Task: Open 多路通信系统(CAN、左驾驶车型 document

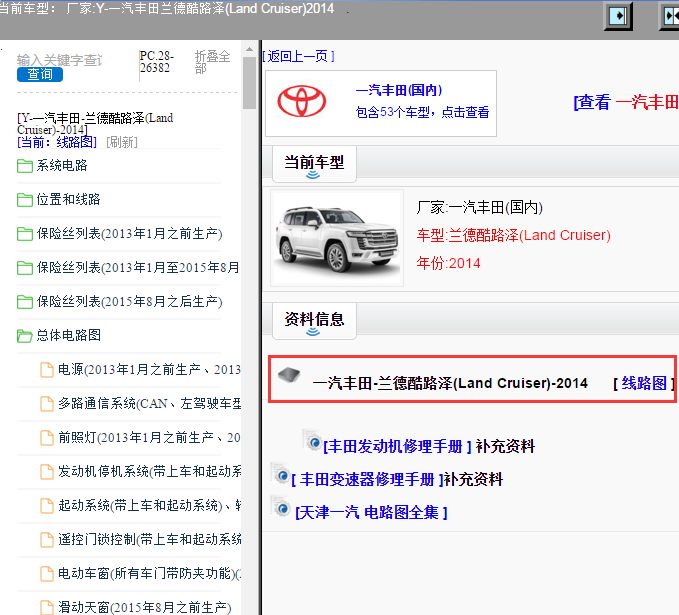Action: [x=149, y=403]
